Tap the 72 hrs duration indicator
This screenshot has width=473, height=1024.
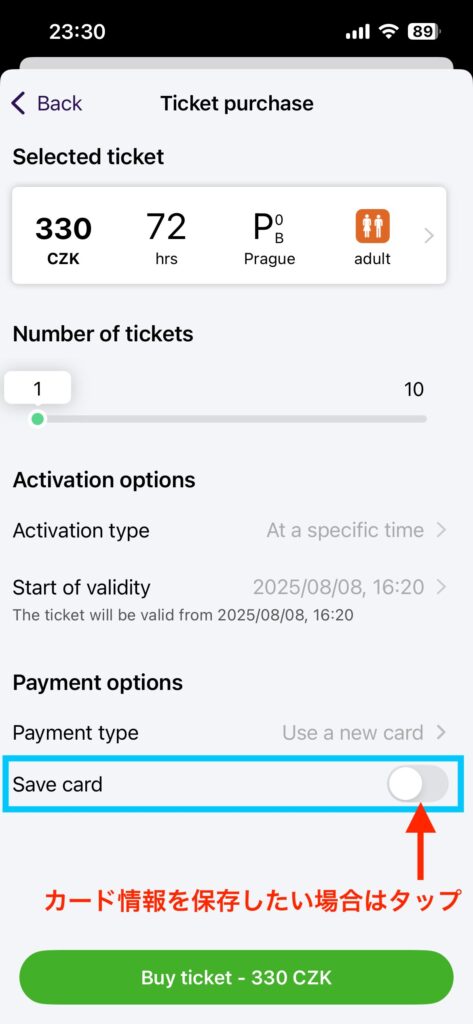click(x=165, y=238)
